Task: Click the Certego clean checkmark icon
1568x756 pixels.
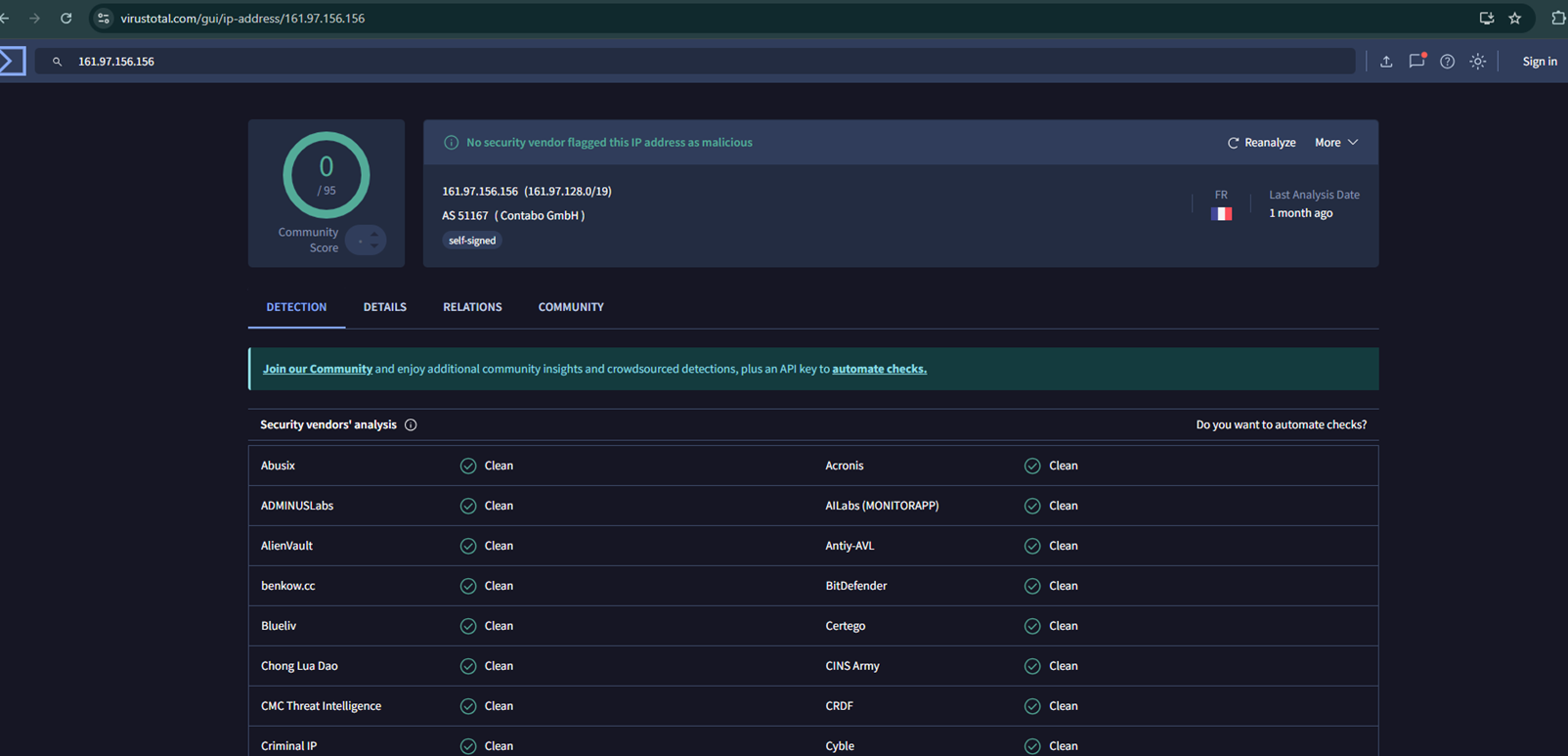Action: pos(1032,626)
